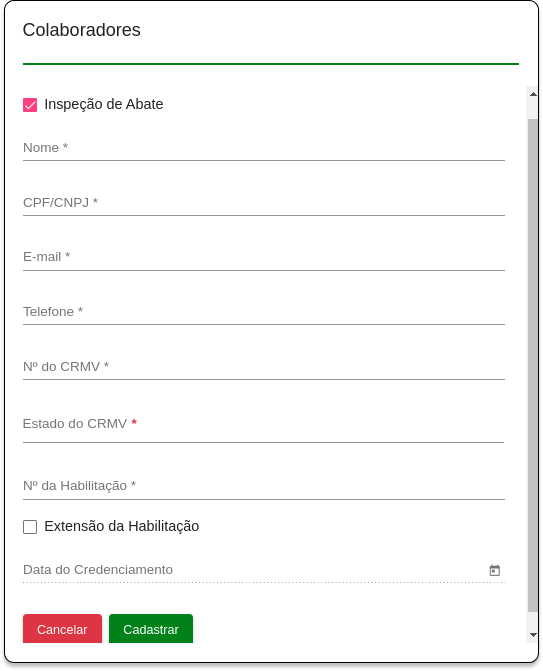Click the scrollbar down arrow

pyautogui.click(x=533, y=635)
